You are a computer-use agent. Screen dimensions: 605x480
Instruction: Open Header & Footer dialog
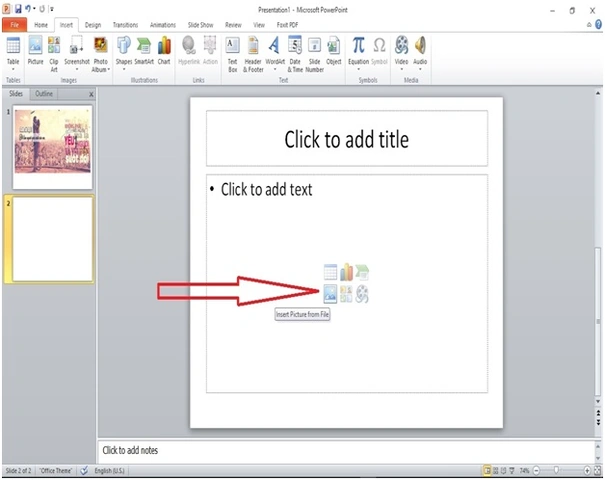pyautogui.click(x=253, y=54)
